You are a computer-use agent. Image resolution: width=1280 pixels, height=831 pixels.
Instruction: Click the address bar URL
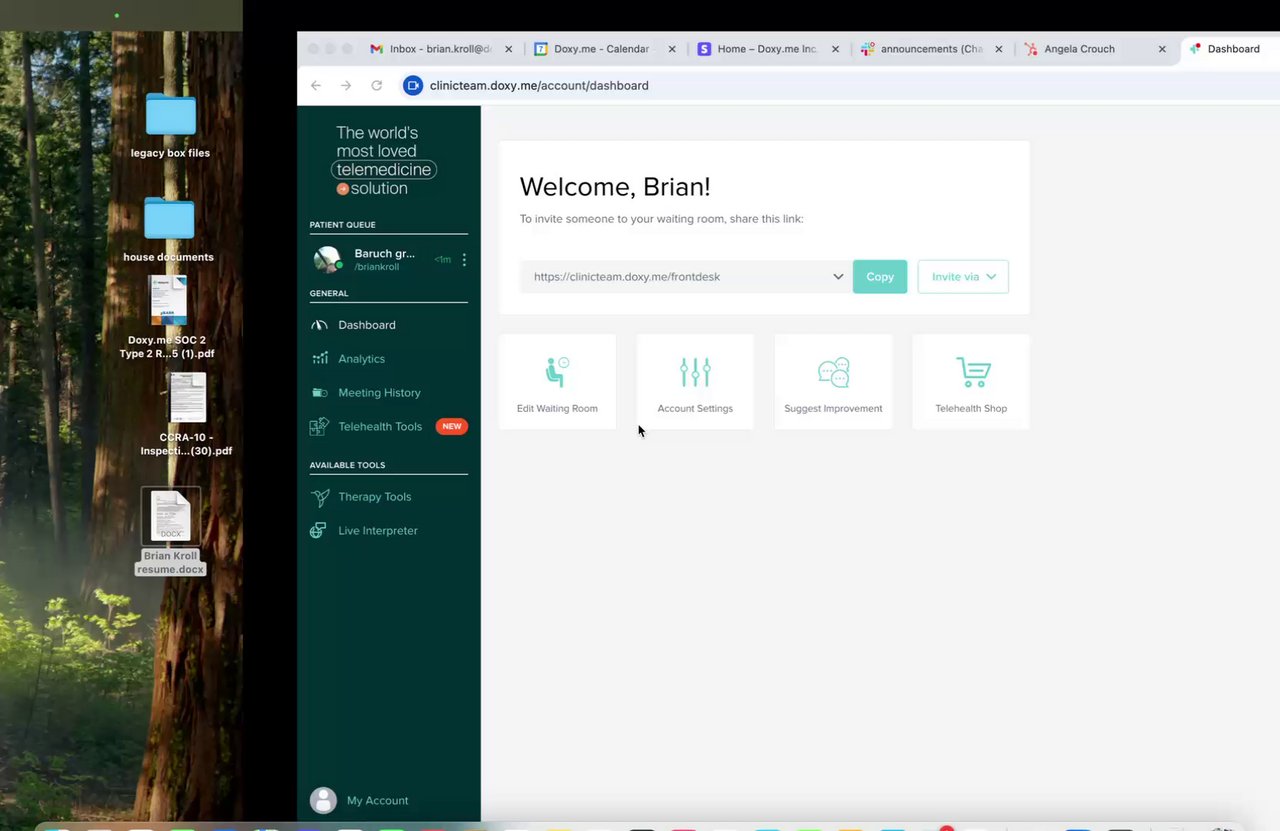pos(539,86)
